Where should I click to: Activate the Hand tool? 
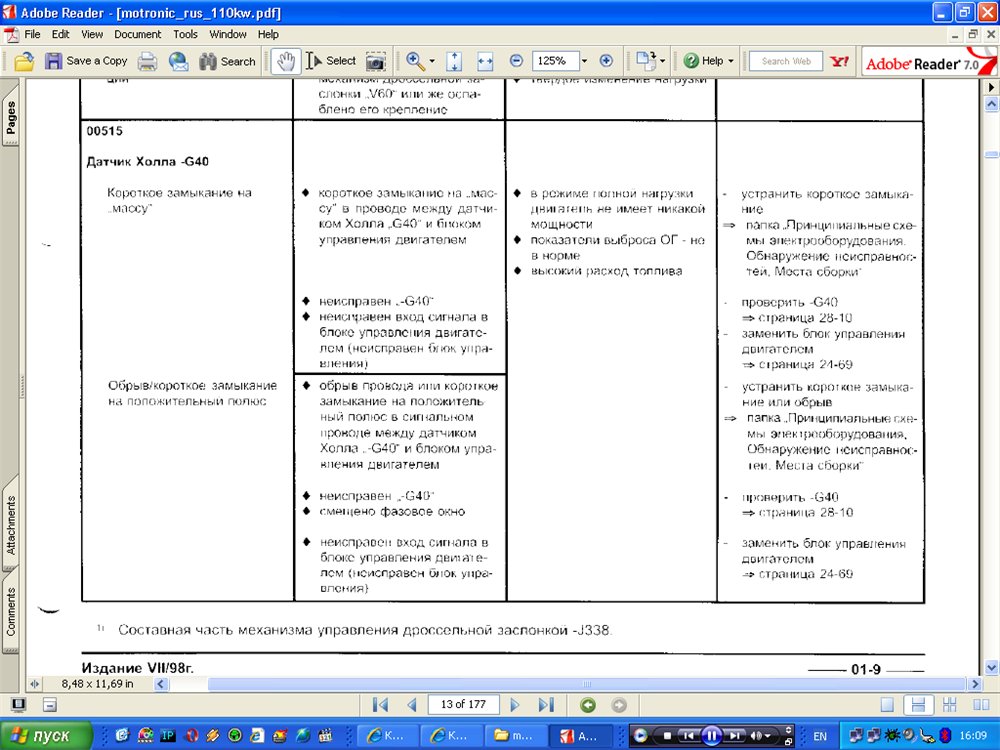coord(285,61)
